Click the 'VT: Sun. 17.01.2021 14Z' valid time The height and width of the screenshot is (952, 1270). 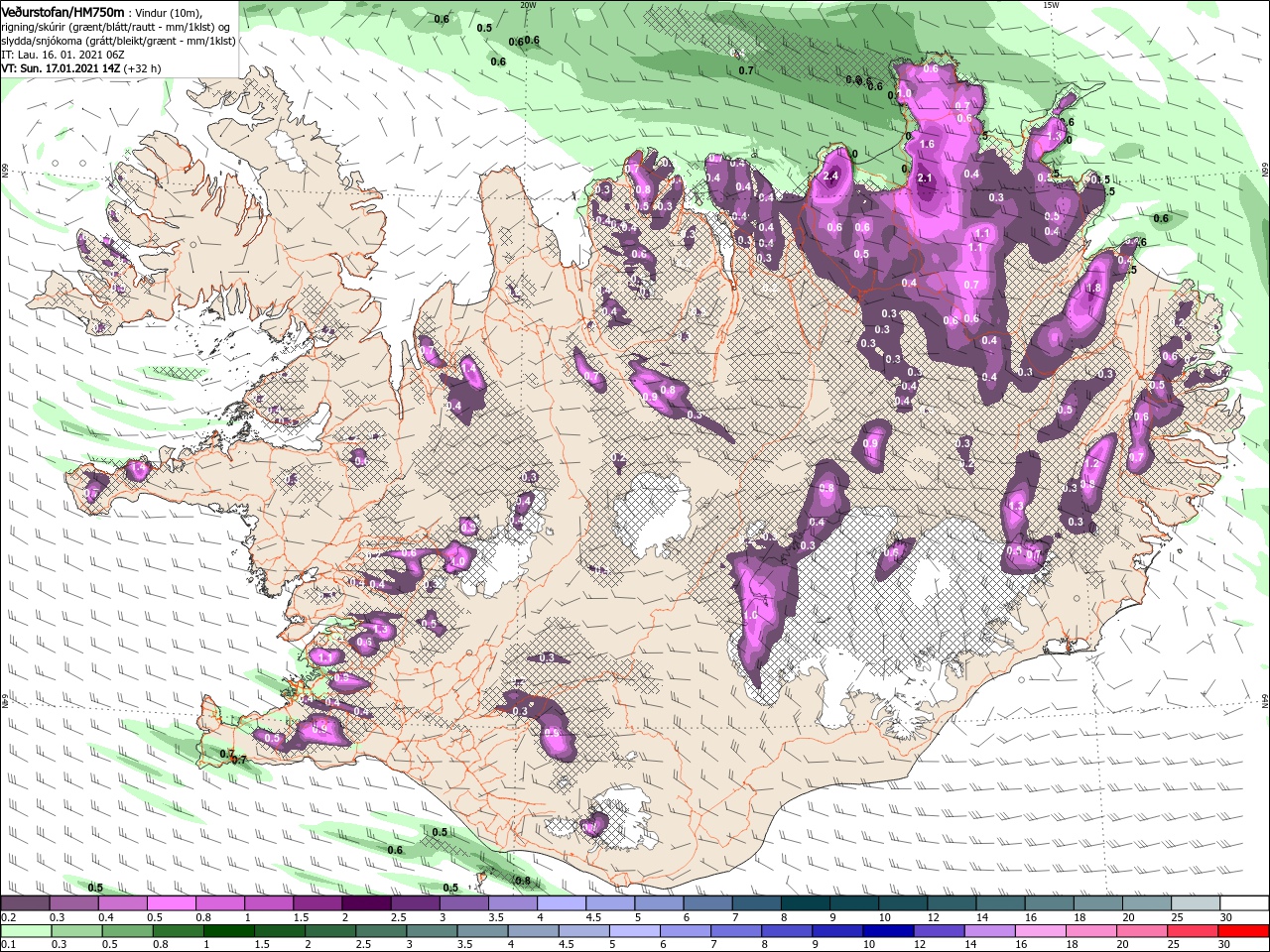pyautogui.click(x=62, y=69)
